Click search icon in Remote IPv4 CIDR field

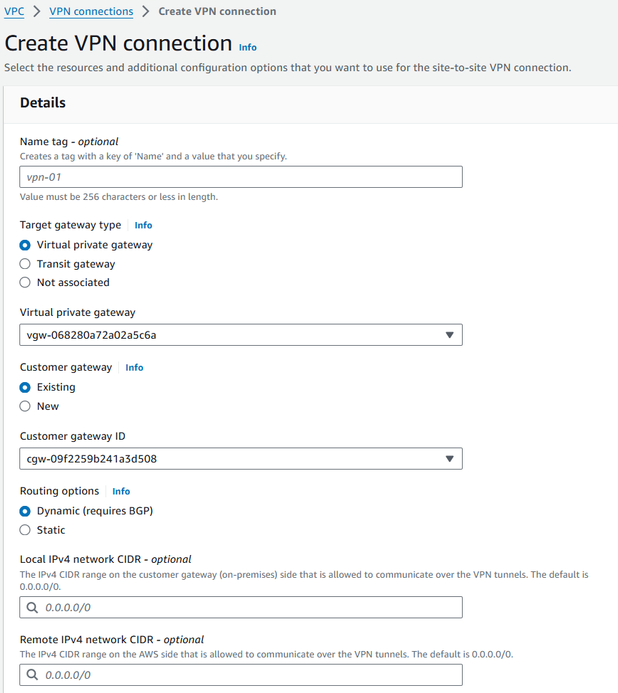pos(32,675)
